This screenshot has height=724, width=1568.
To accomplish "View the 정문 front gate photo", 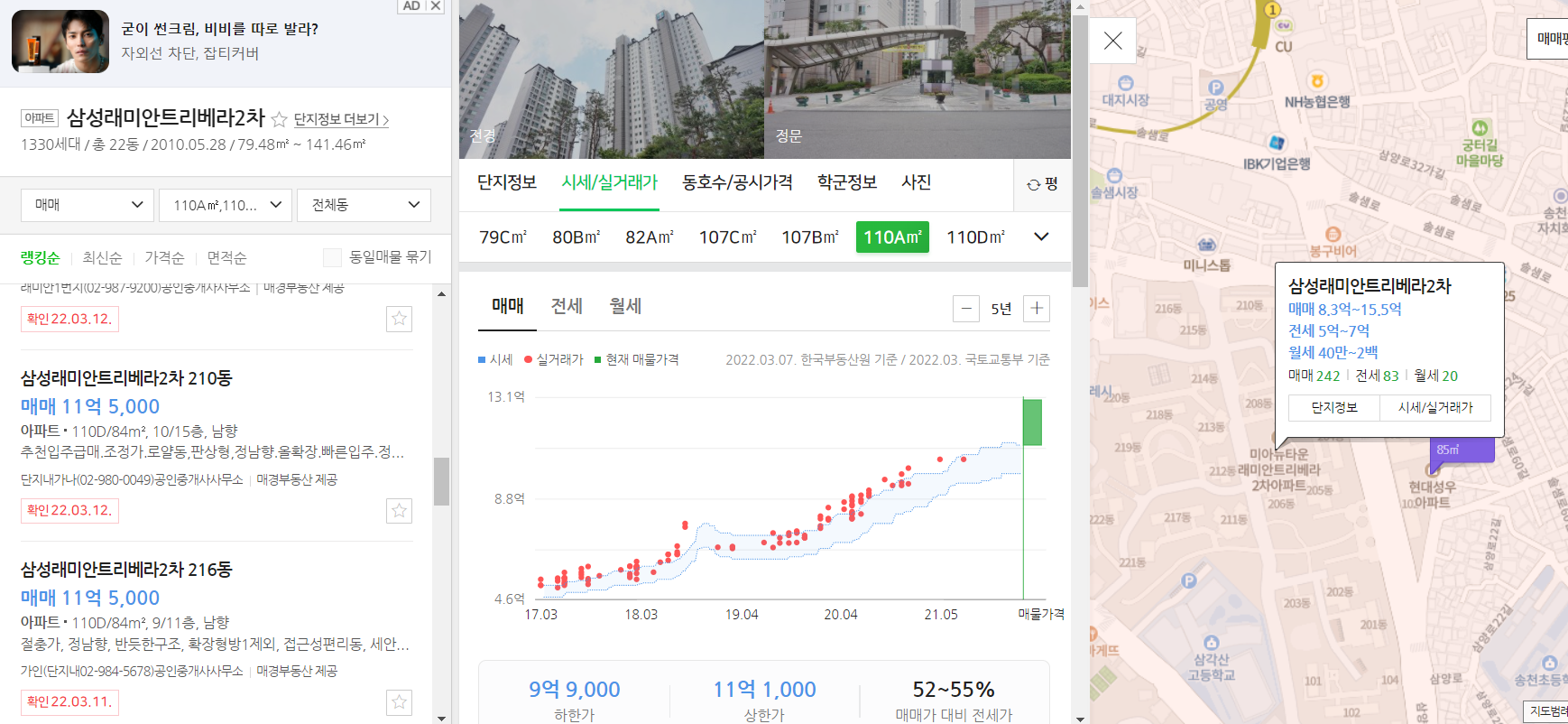I will (x=918, y=79).
